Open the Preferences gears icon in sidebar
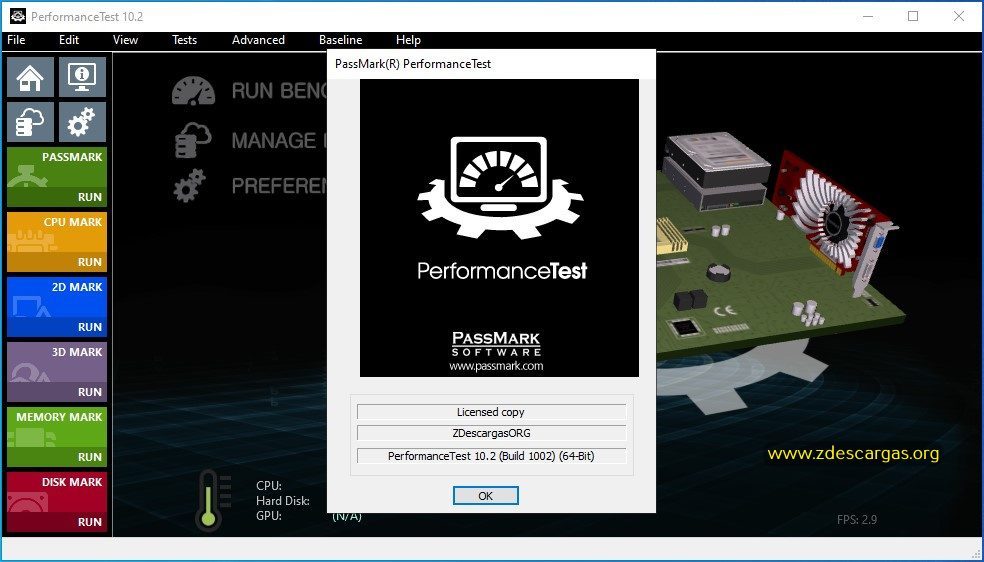The height and width of the screenshot is (562, 984). click(x=82, y=122)
